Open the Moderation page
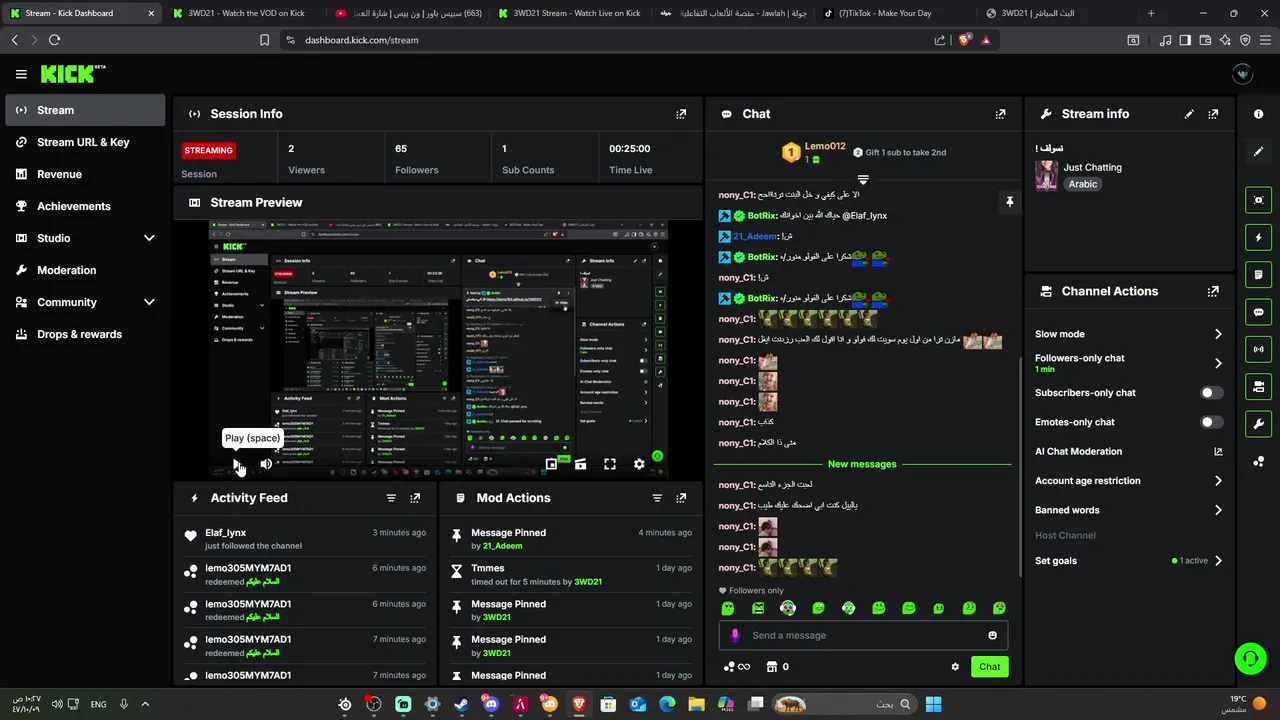This screenshot has width=1280, height=720. [x=85, y=270]
